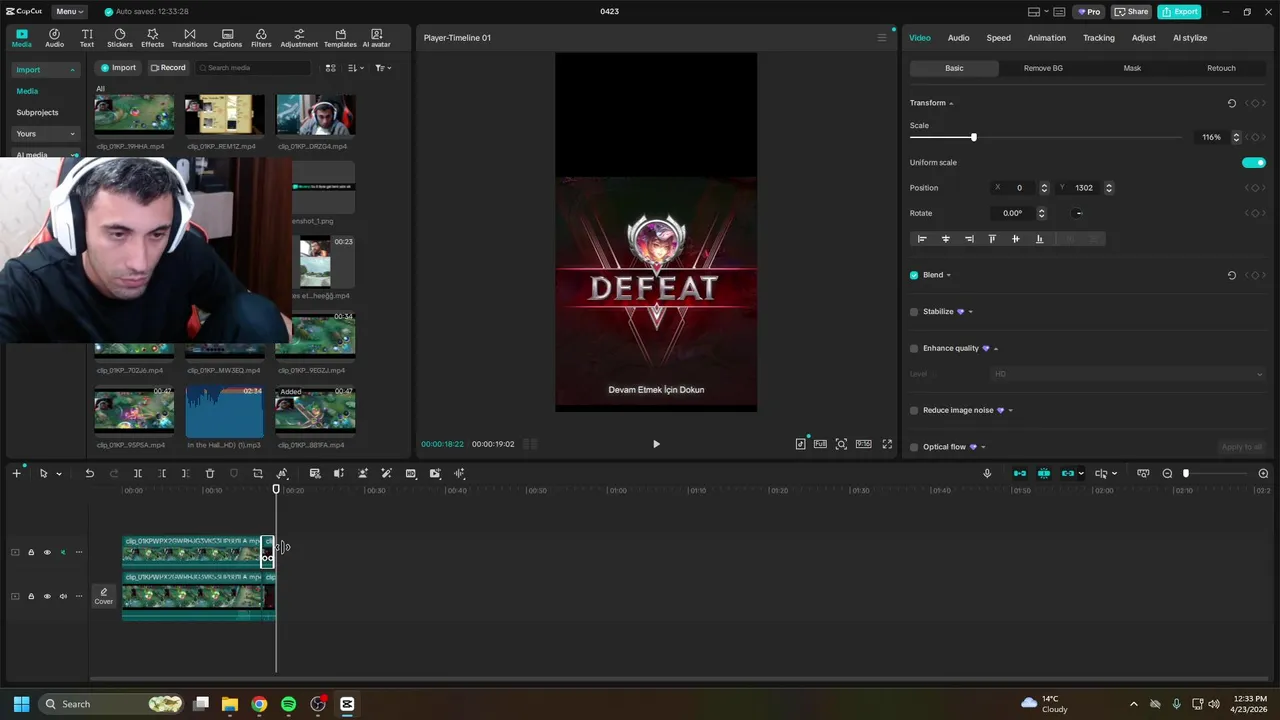1280x720 pixels.
Task: Click the align horizontal center icon
Action: [945, 239]
